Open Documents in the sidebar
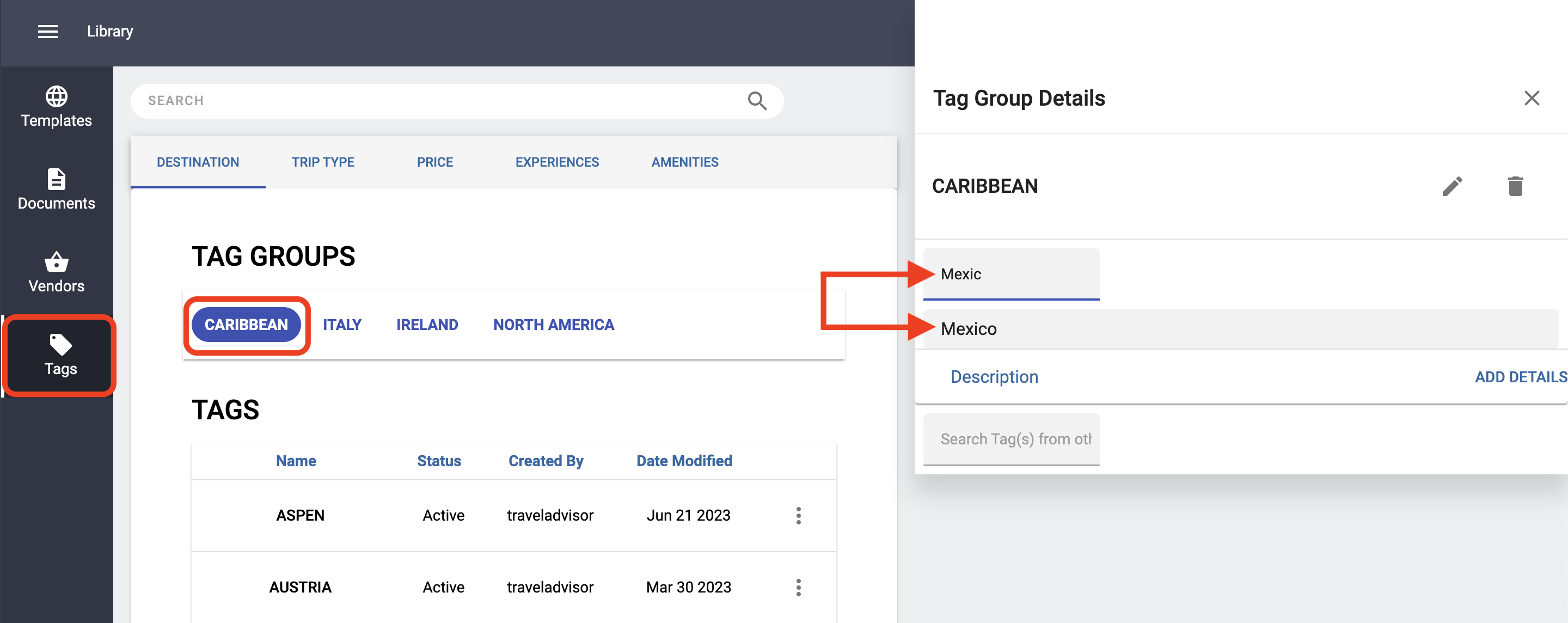 57,190
